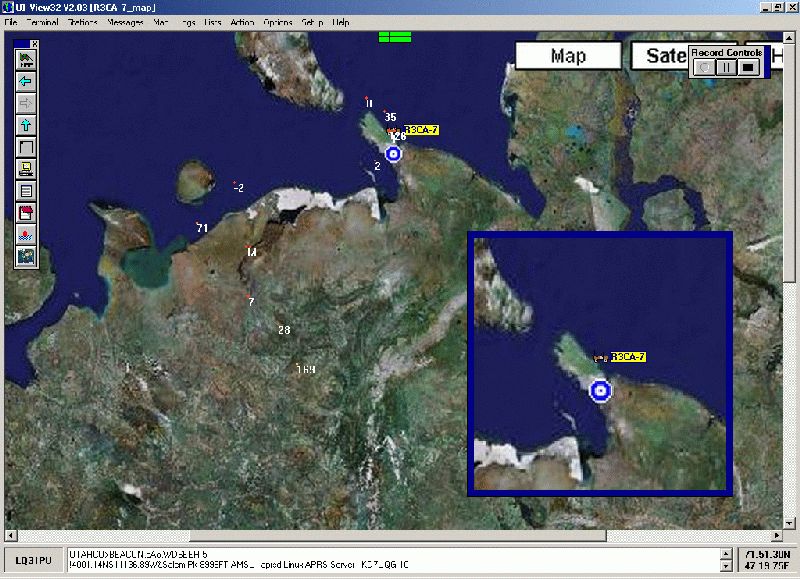Click the zoom rectangle outline icon
The width and height of the screenshot is (800, 579).
[x=26, y=147]
